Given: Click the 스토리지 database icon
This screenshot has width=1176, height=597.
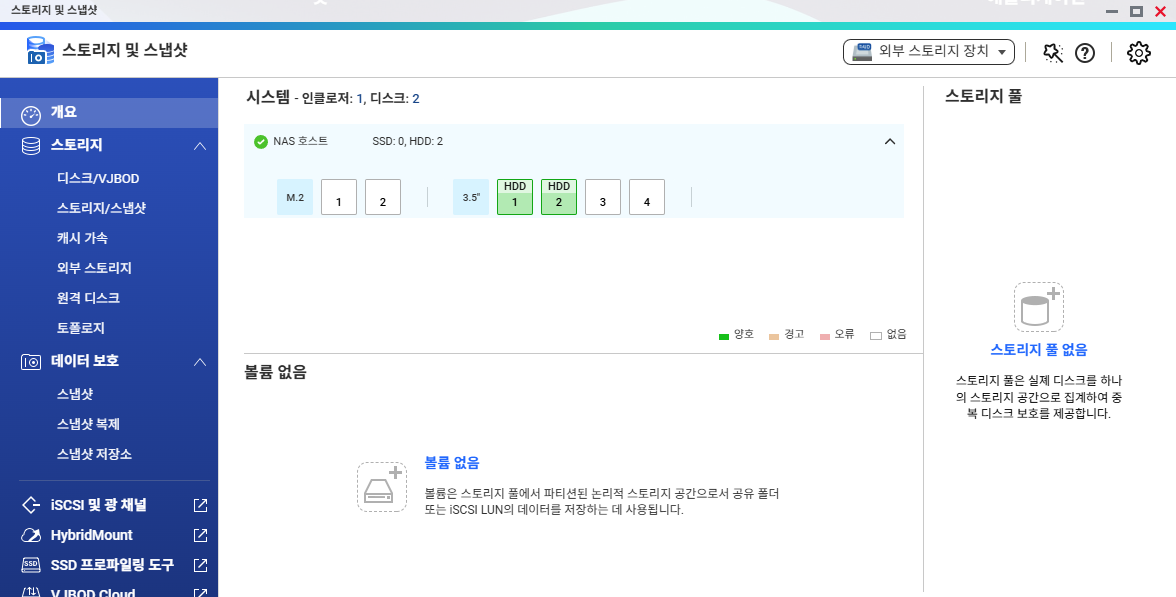Looking at the screenshot, I should 31,146.
